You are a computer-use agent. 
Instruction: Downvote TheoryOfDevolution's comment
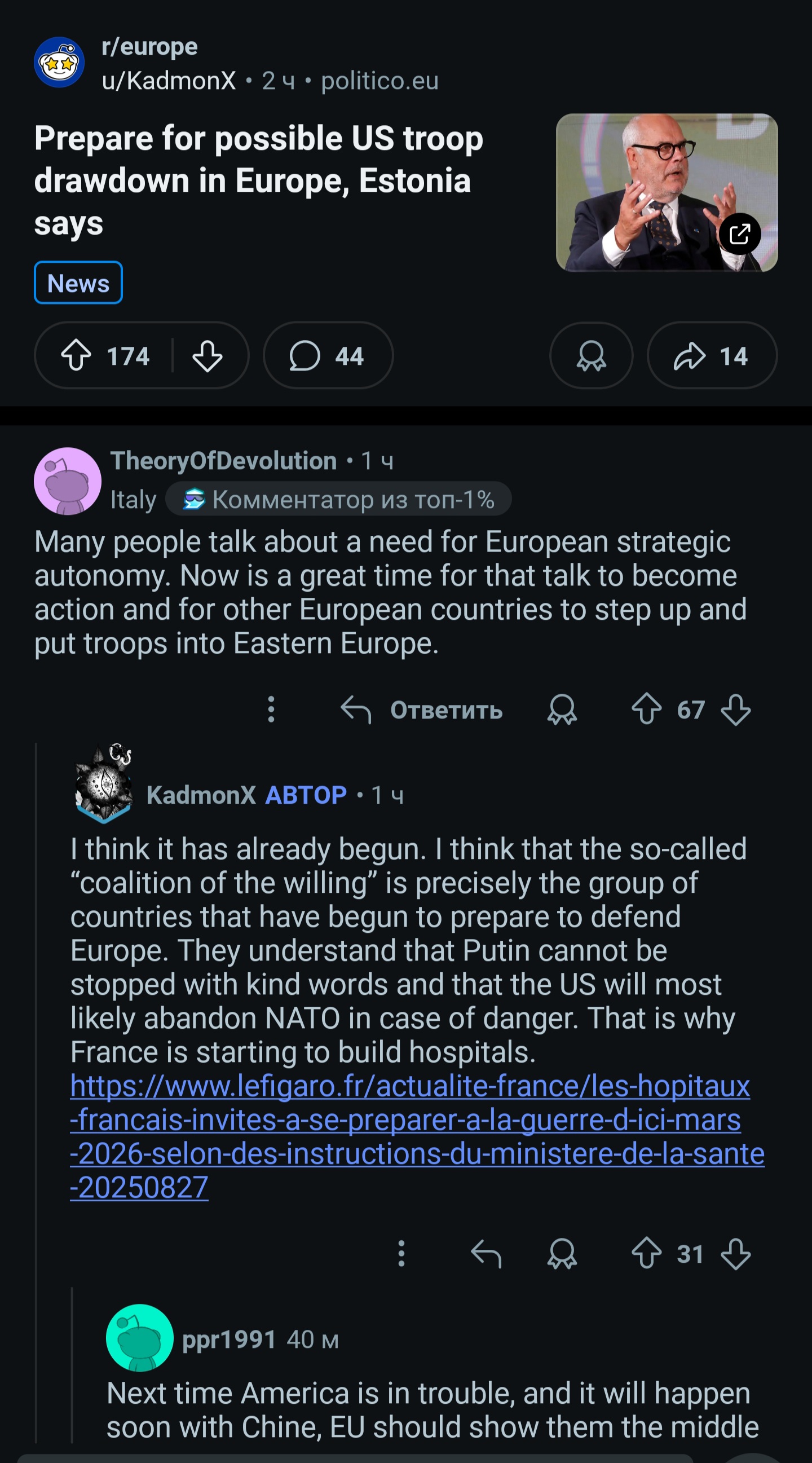click(x=736, y=710)
